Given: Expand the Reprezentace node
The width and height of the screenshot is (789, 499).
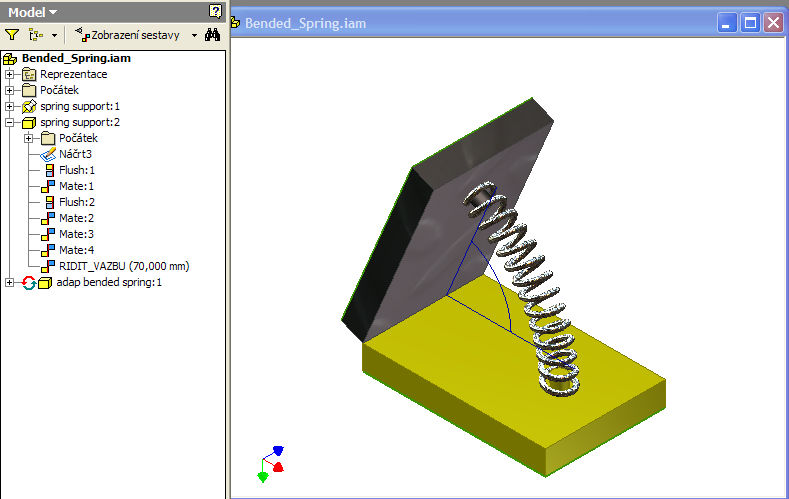Looking at the screenshot, I should tap(10, 74).
